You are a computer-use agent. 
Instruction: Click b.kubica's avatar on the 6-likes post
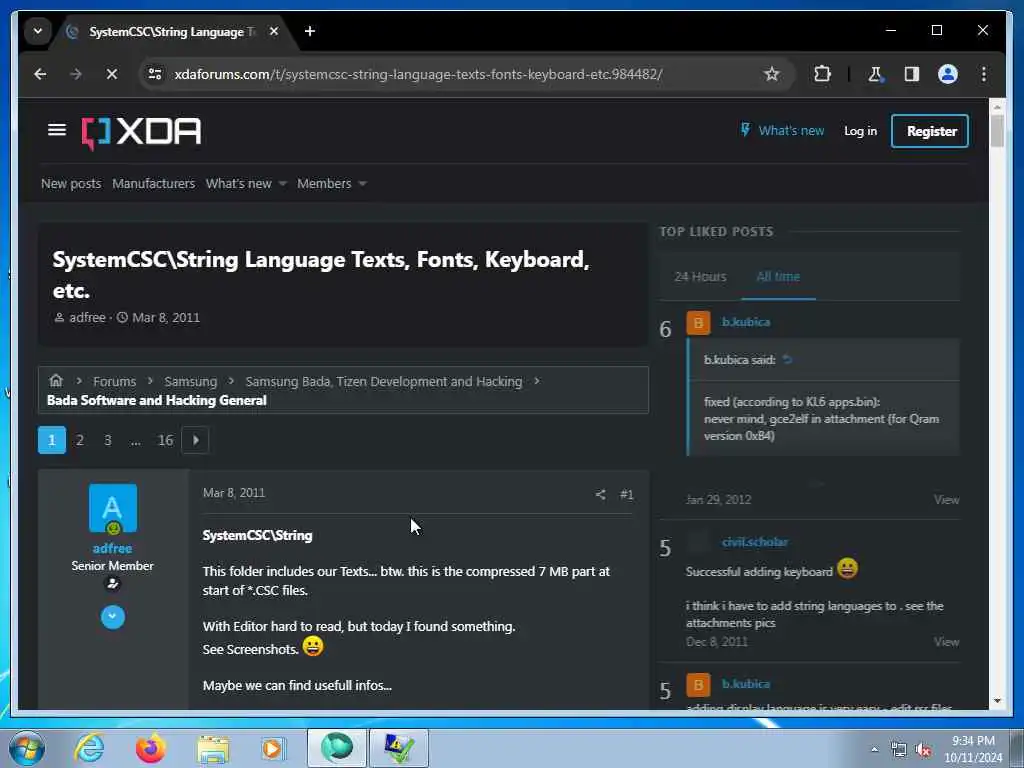(x=698, y=323)
